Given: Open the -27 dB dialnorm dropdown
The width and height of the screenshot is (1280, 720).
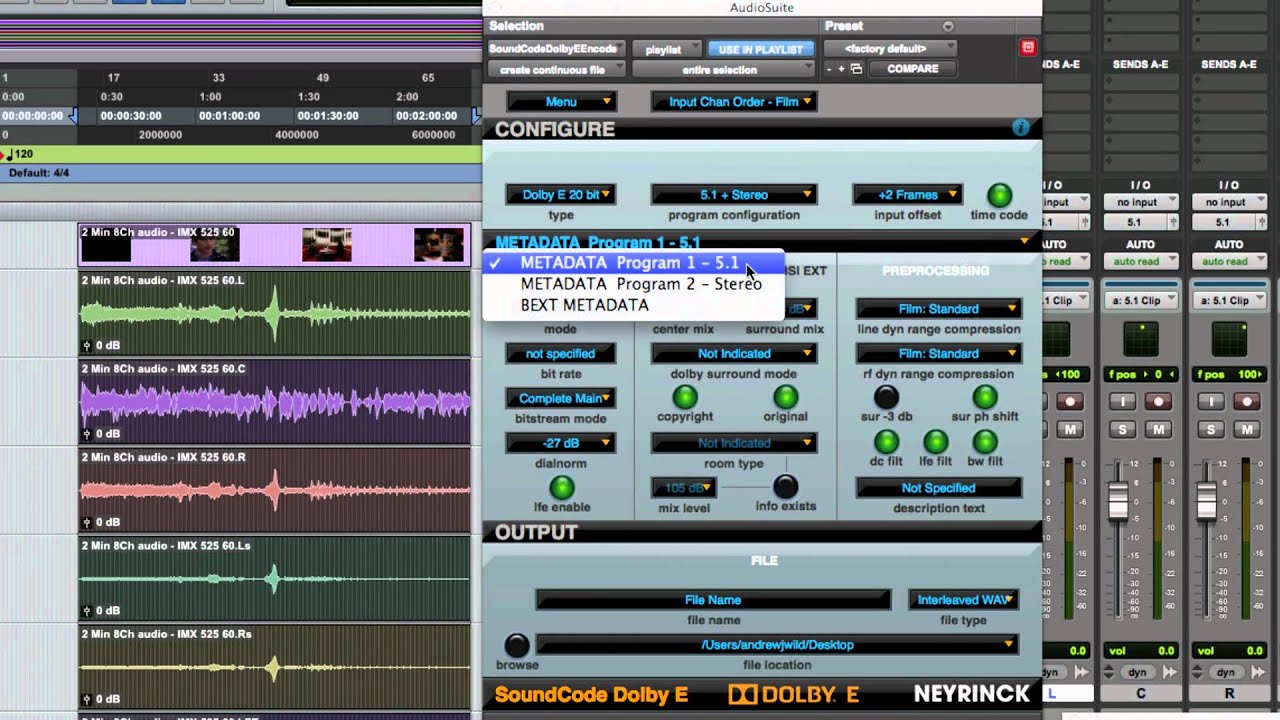Looking at the screenshot, I should pos(561,443).
